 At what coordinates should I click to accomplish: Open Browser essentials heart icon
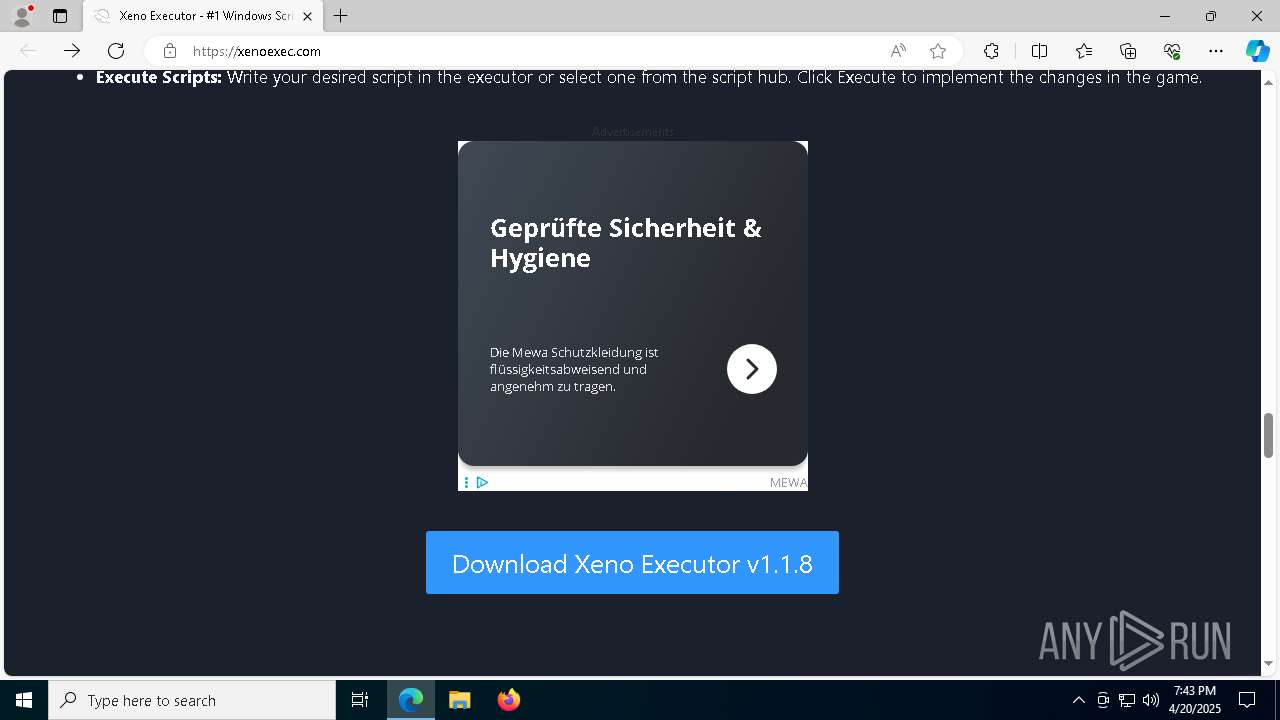pos(1172,51)
